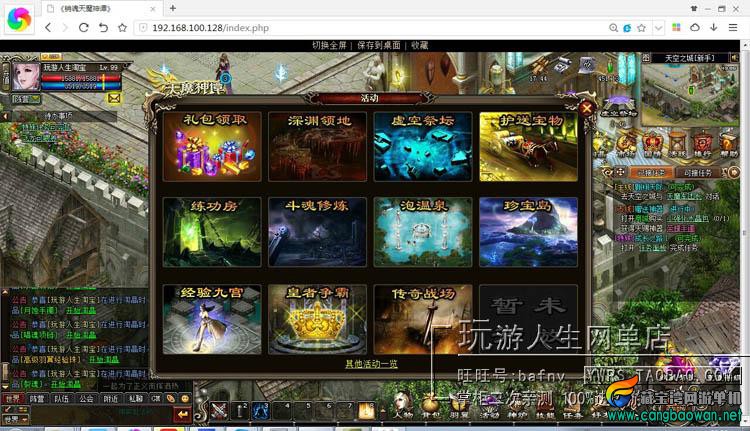
Task: Go back with the browser back arrow
Action: click(48, 28)
